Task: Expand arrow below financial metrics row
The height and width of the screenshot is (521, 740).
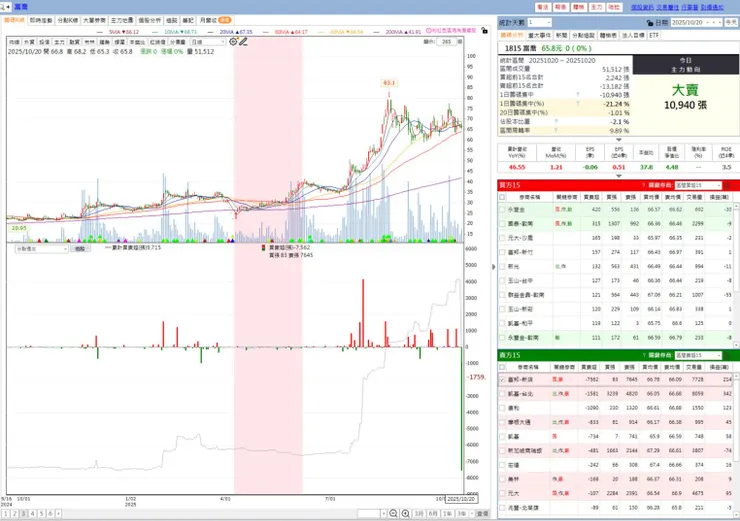Action: pyautogui.click(x=619, y=176)
